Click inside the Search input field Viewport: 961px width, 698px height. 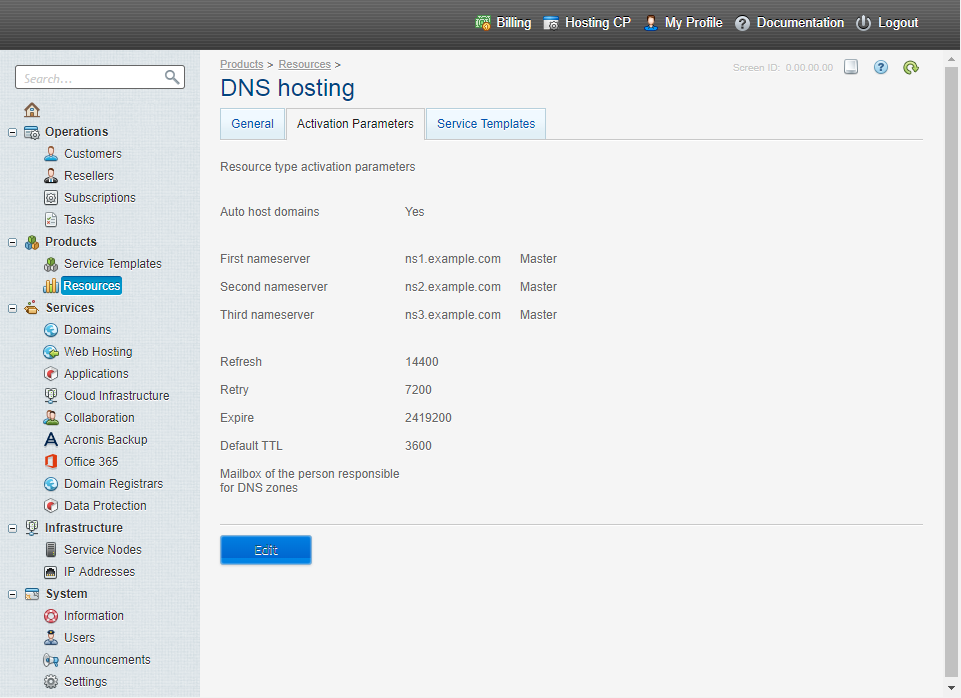tap(90, 78)
